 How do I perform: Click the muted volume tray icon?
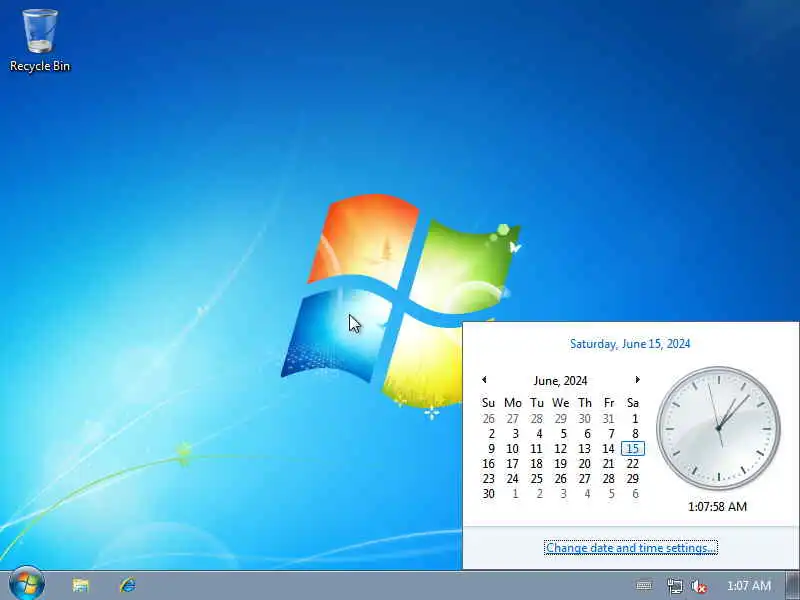(698, 586)
